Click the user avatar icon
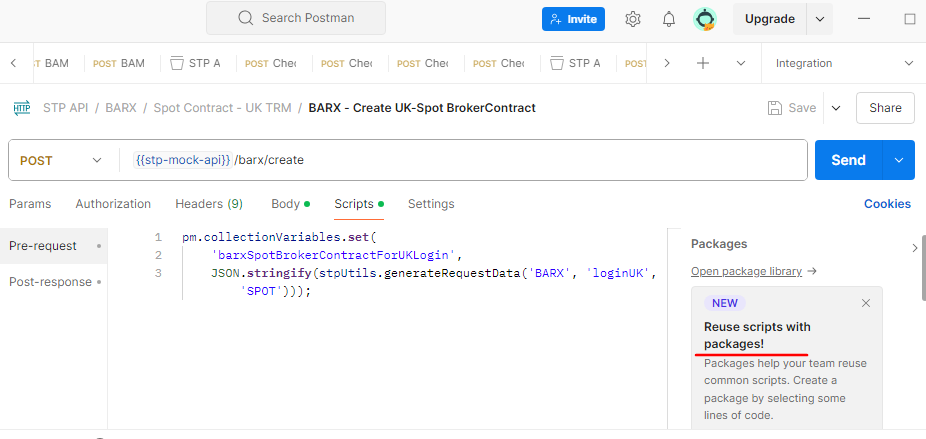This screenshot has width=926, height=439. pos(705,19)
